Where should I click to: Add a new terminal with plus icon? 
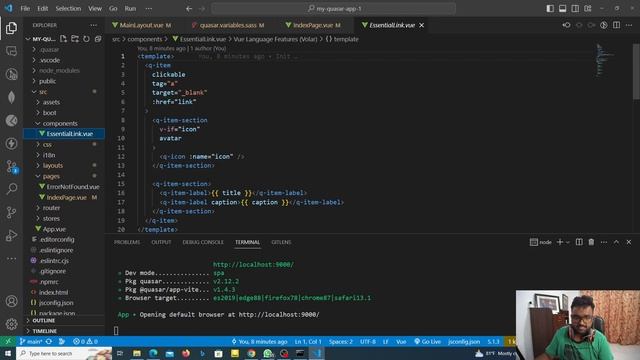[560, 242]
